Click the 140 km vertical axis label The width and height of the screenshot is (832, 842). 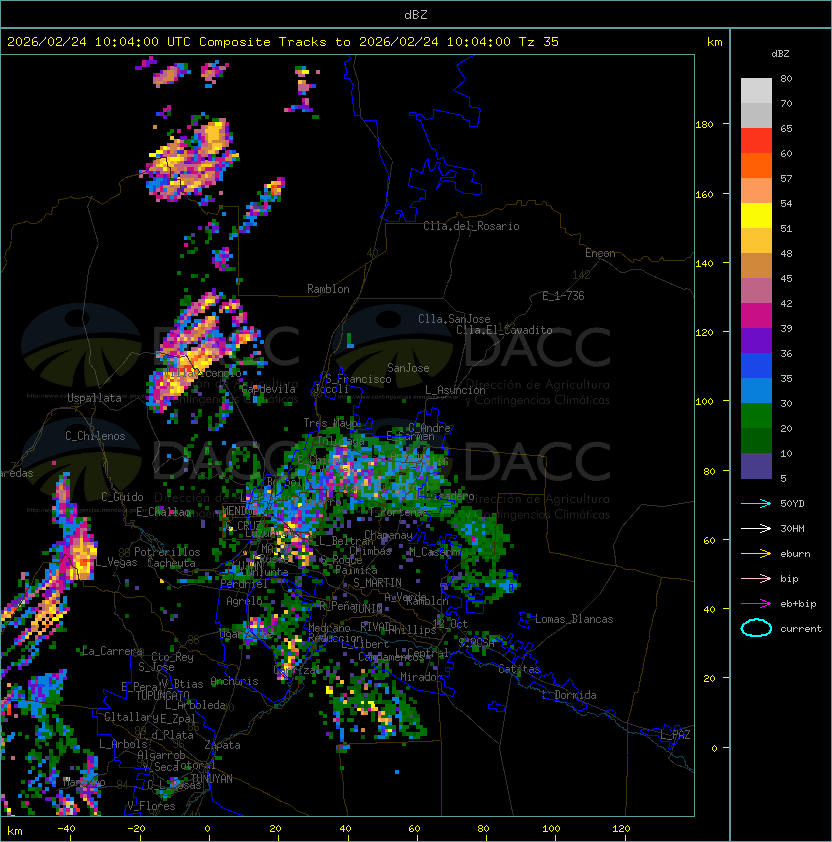pyautogui.click(x=704, y=264)
